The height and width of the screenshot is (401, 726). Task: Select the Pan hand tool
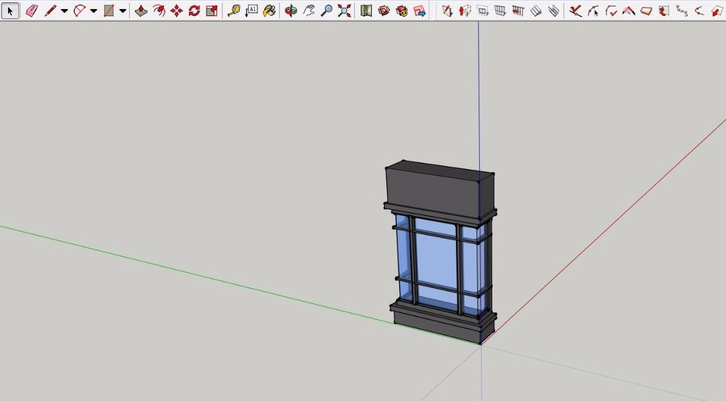click(309, 11)
